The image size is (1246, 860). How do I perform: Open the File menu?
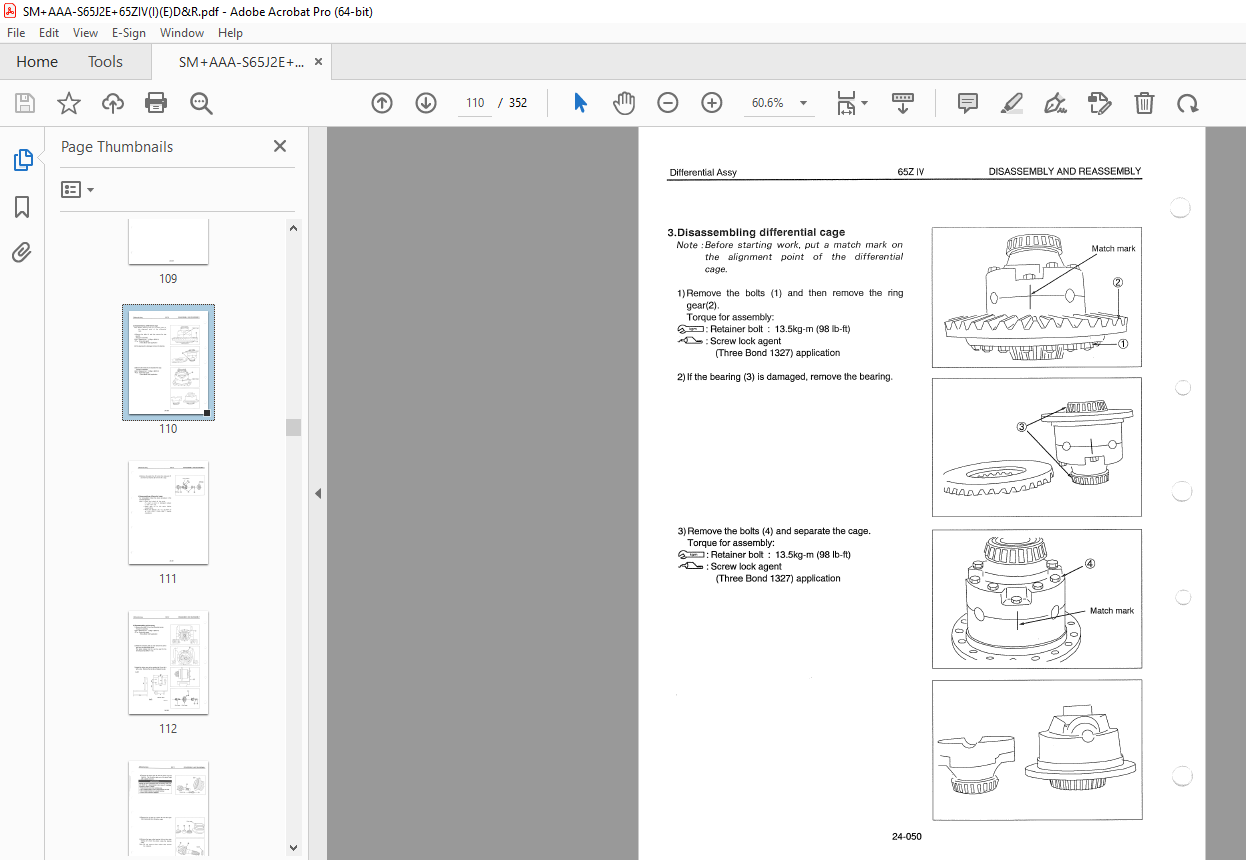pos(17,33)
